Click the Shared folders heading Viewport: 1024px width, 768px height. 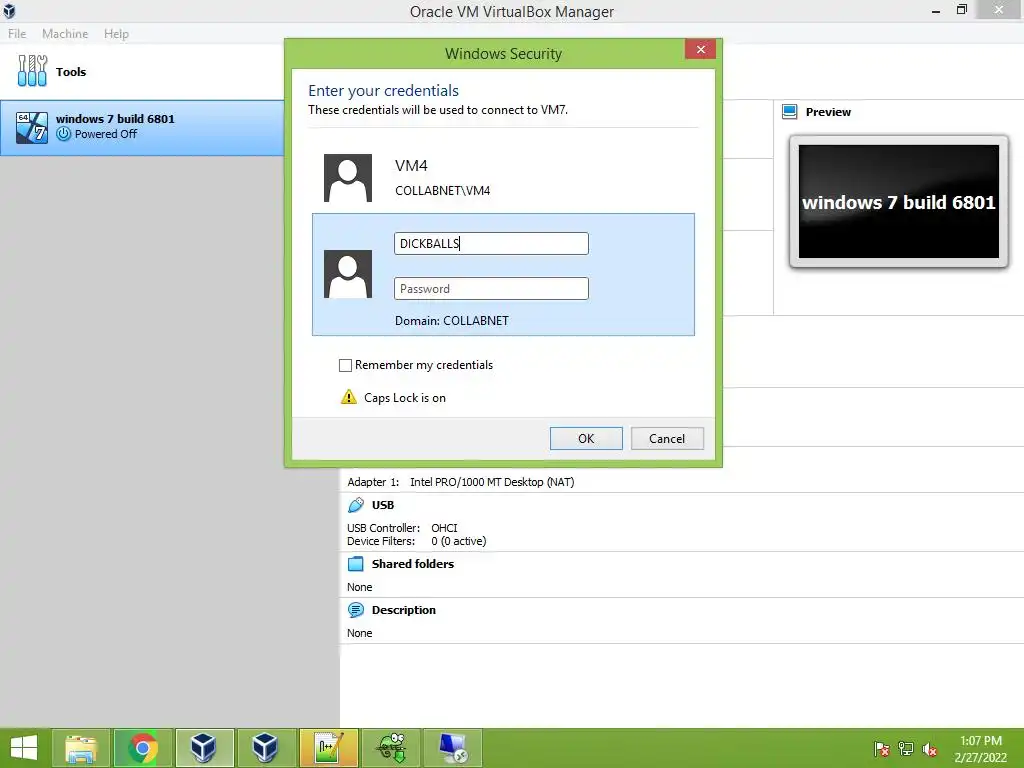pos(412,564)
